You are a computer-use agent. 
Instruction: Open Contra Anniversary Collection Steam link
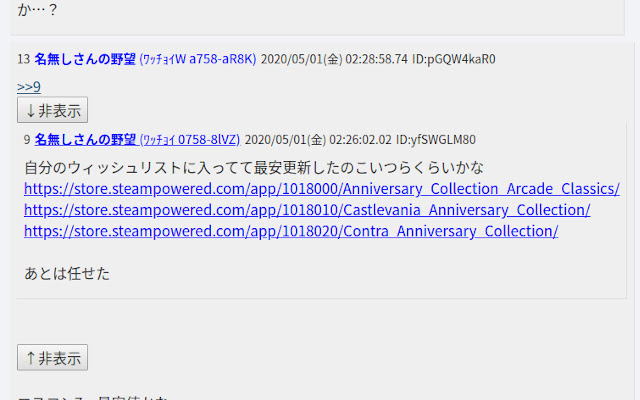tap(291, 231)
